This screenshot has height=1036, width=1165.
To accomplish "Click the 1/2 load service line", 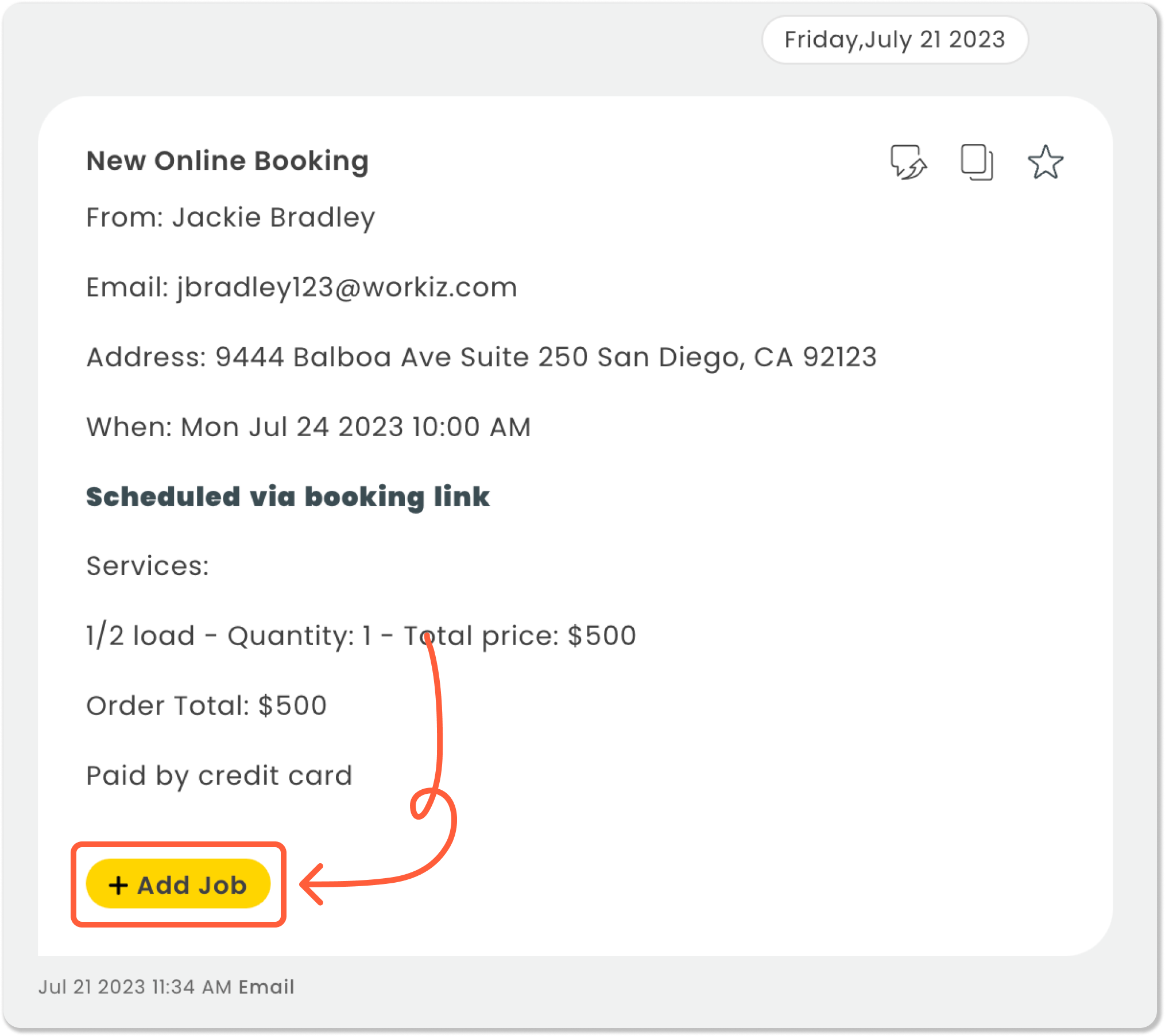I will pos(361,636).
